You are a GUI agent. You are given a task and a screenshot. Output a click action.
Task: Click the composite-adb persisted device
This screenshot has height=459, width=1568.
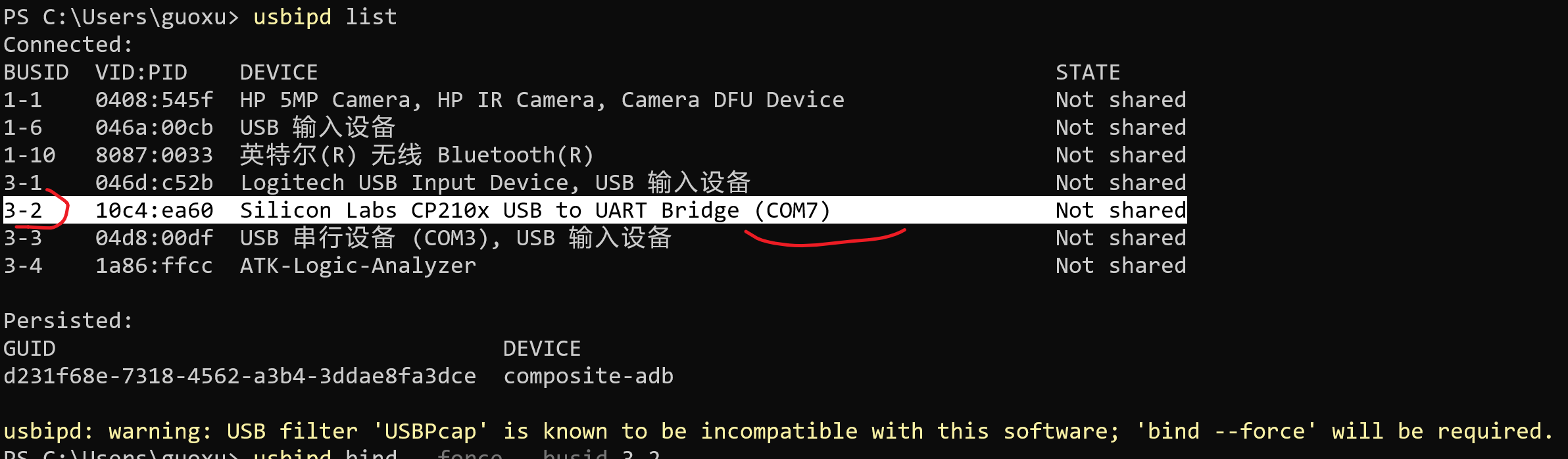(x=589, y=376)
